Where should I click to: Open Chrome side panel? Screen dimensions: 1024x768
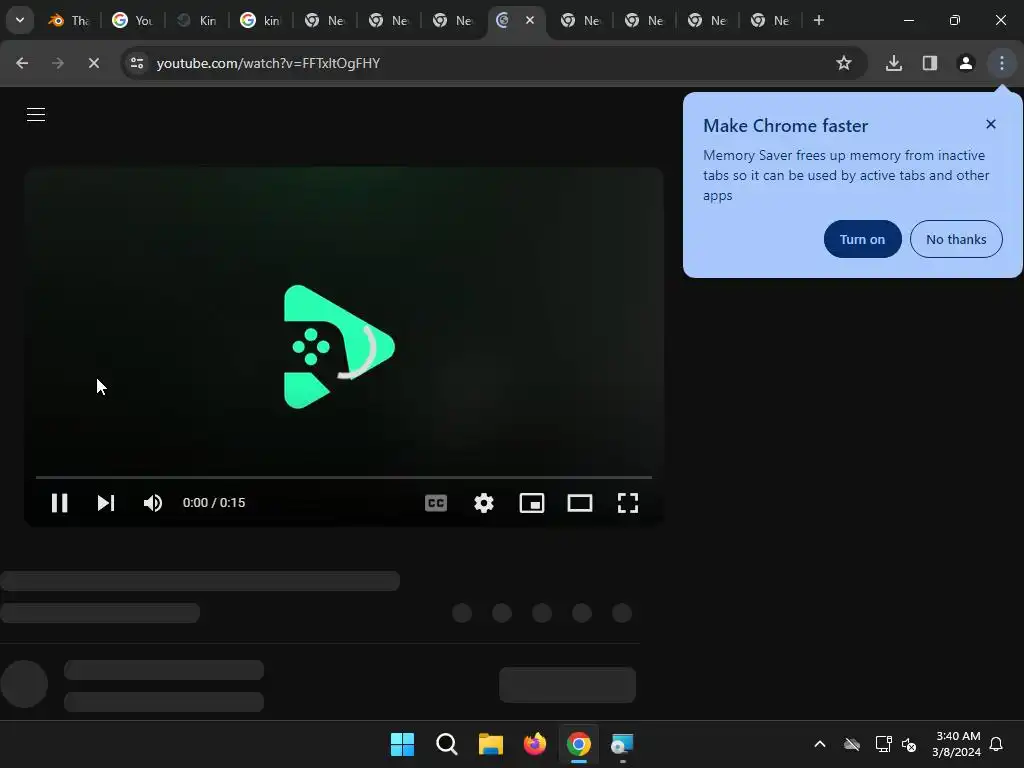coord(929,63)
